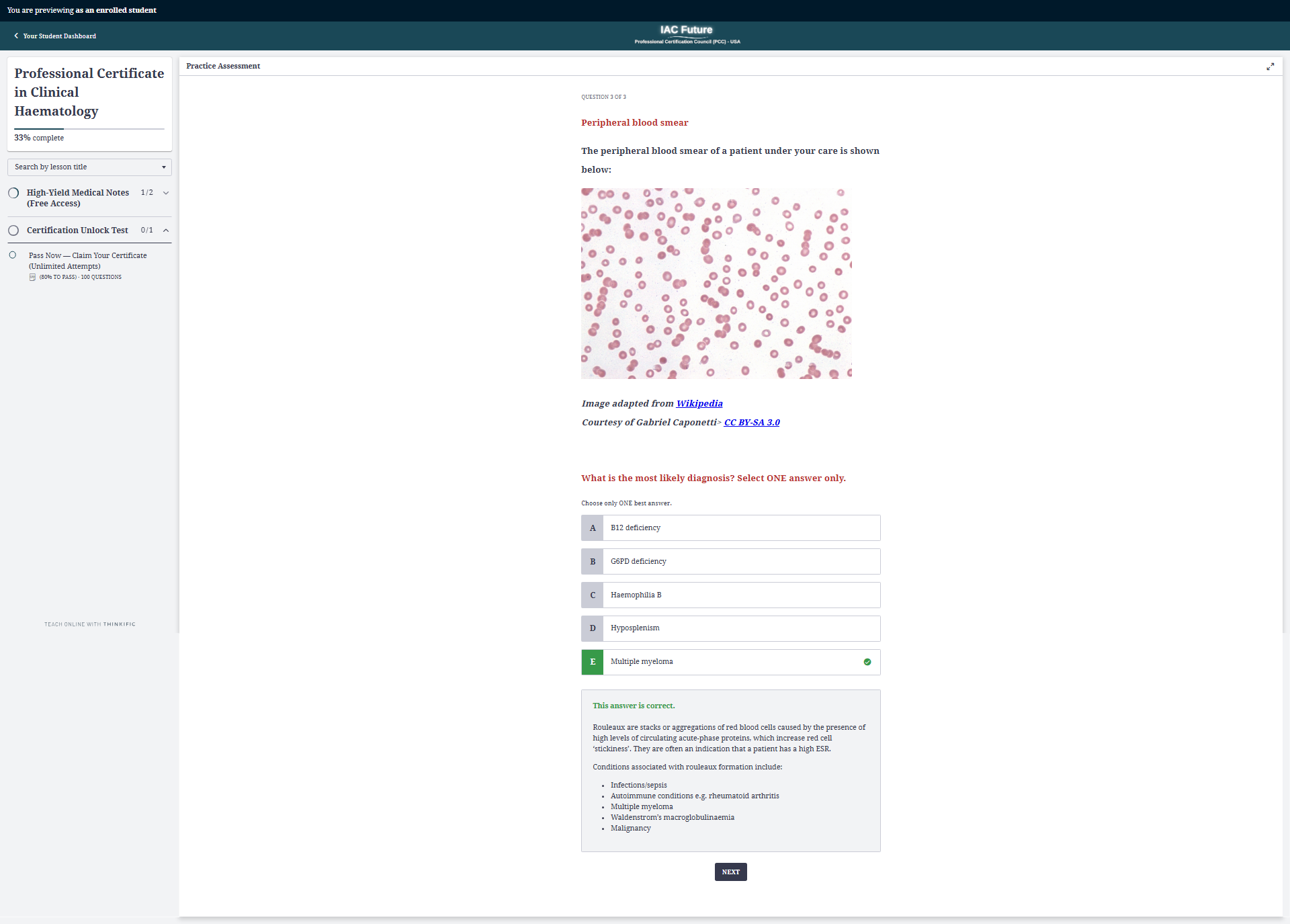Click the fullscreen expand icon
1290x924 pixels.
click(1270, 67)
